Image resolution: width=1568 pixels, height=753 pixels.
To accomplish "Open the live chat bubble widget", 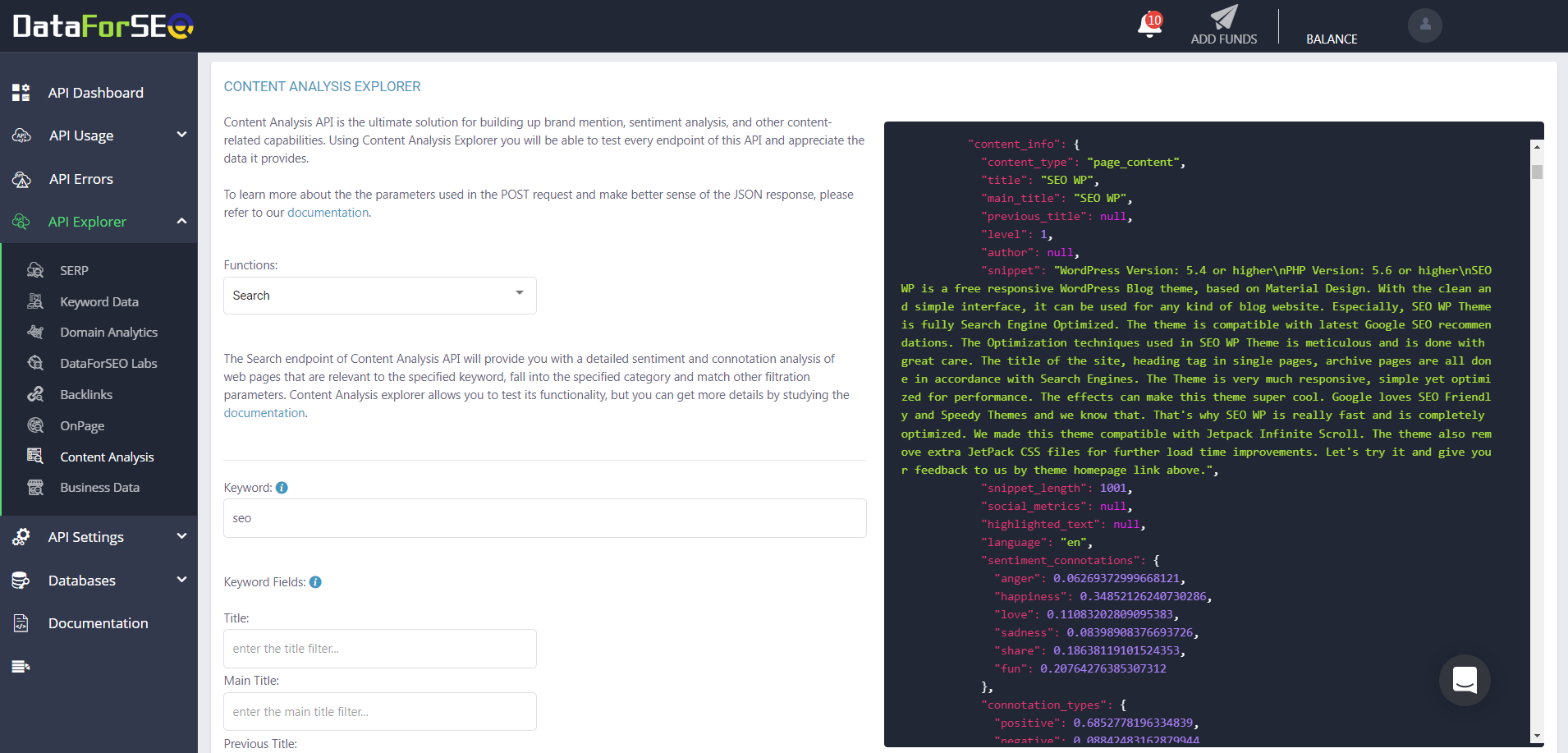I will pyautogui.click(x=1465, y=680).
